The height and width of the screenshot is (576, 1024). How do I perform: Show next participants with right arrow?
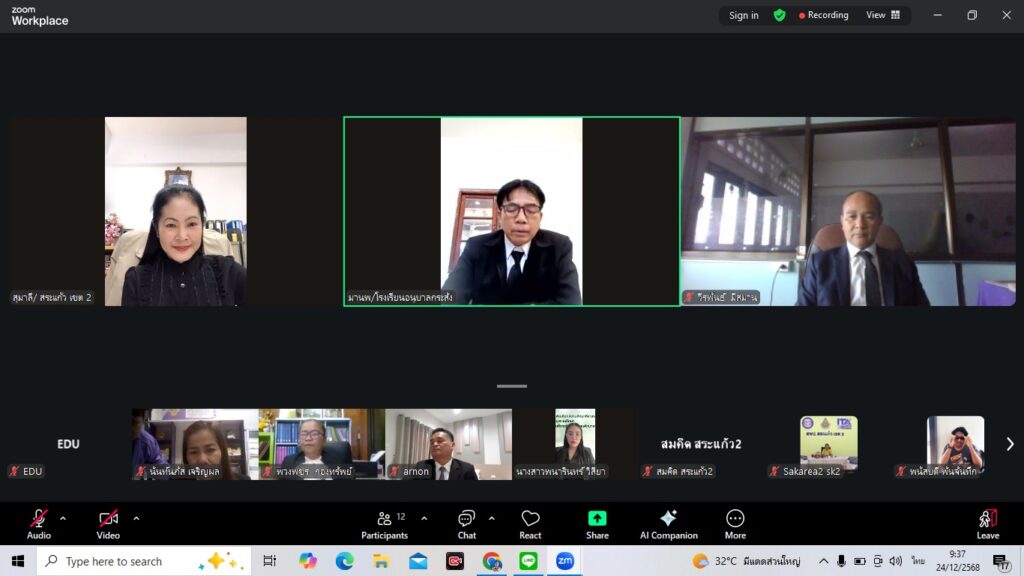1009,444
